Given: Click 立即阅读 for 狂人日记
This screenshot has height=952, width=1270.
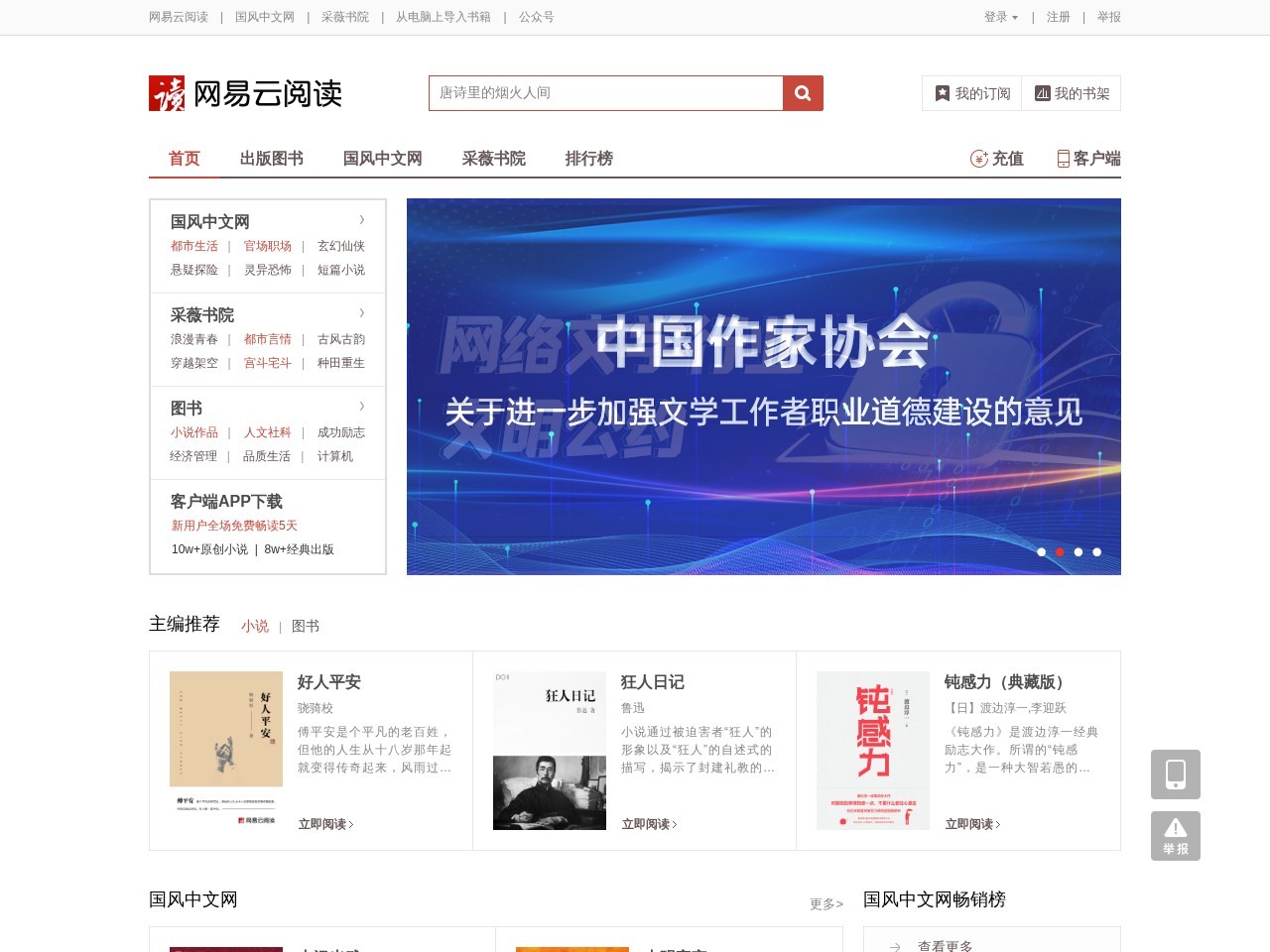Looking at the screenshot, I should (x=646, y=824).
